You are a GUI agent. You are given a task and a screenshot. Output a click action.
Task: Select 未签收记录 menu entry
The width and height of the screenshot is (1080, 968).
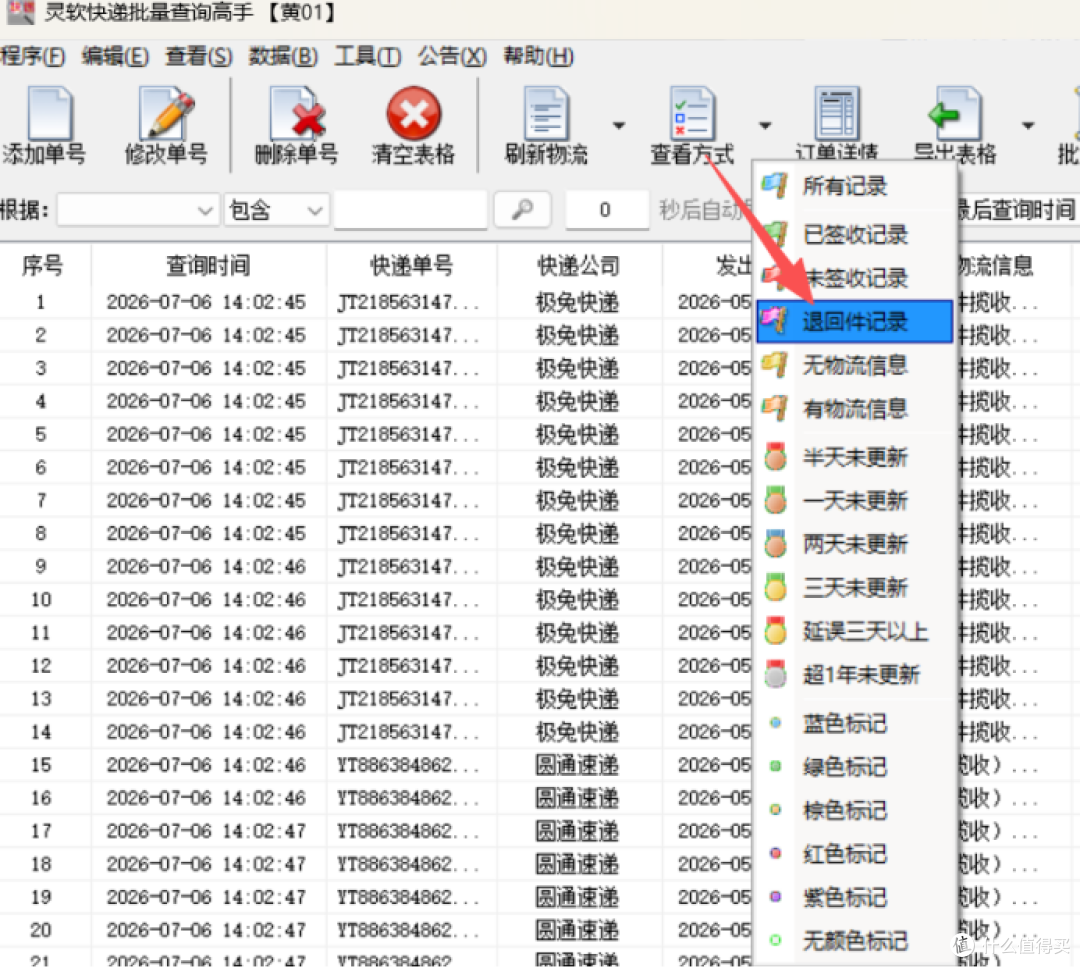tap(855, 278)
